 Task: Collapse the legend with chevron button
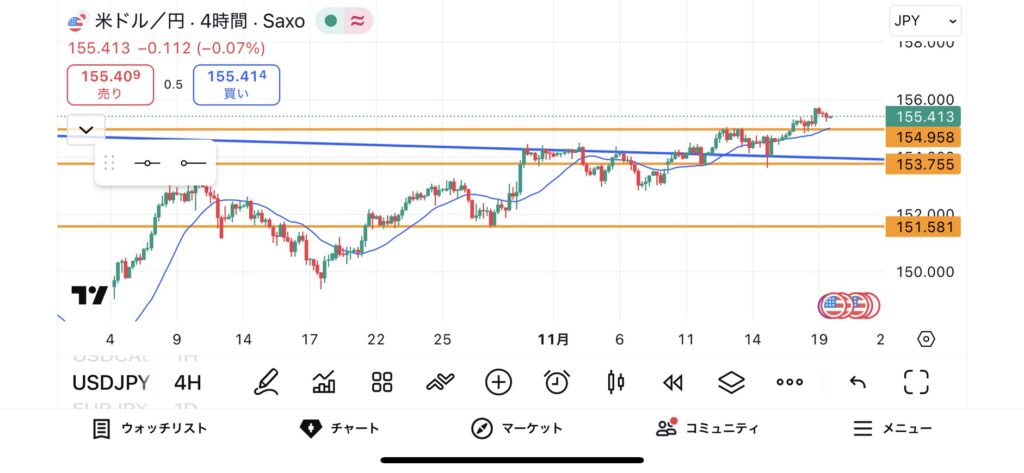[86, 129]
